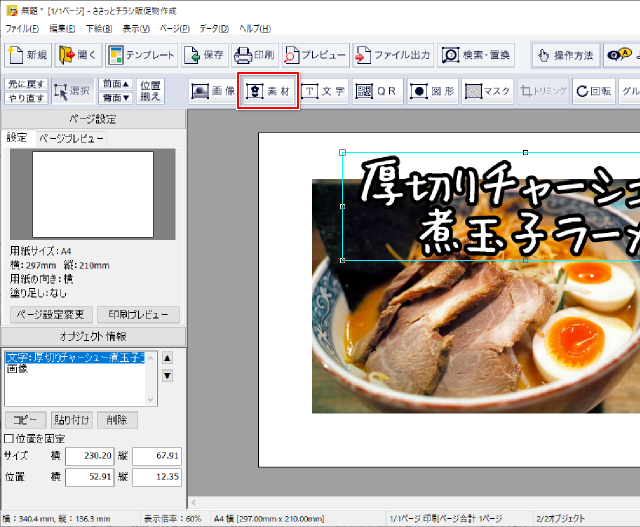The width and height of the screenshot is (640, 527).
Task: Switch to the ページプレビュー tab
Action: (71, 138)
